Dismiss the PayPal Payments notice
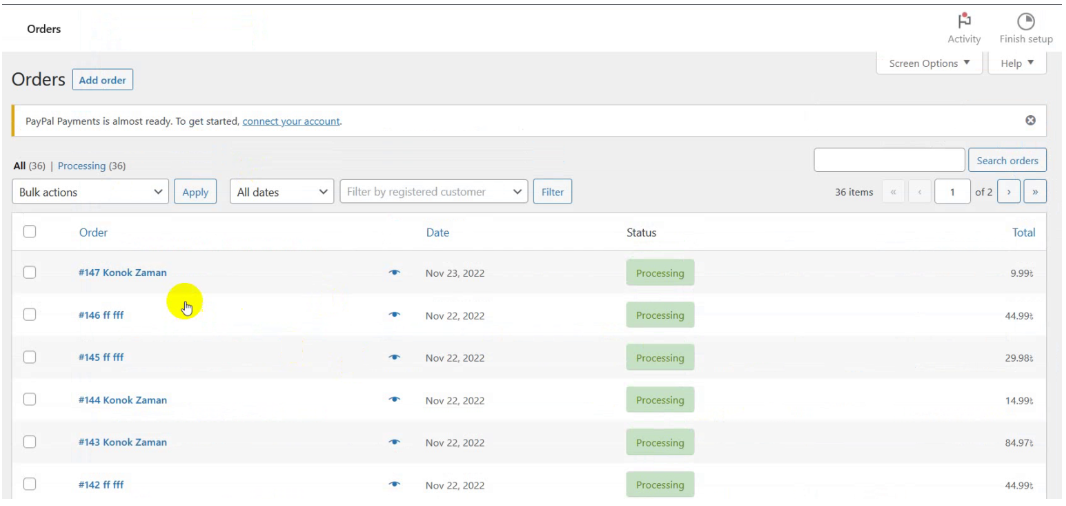This screenshot has height=506, width=1066. click(x=1031, y=120)
